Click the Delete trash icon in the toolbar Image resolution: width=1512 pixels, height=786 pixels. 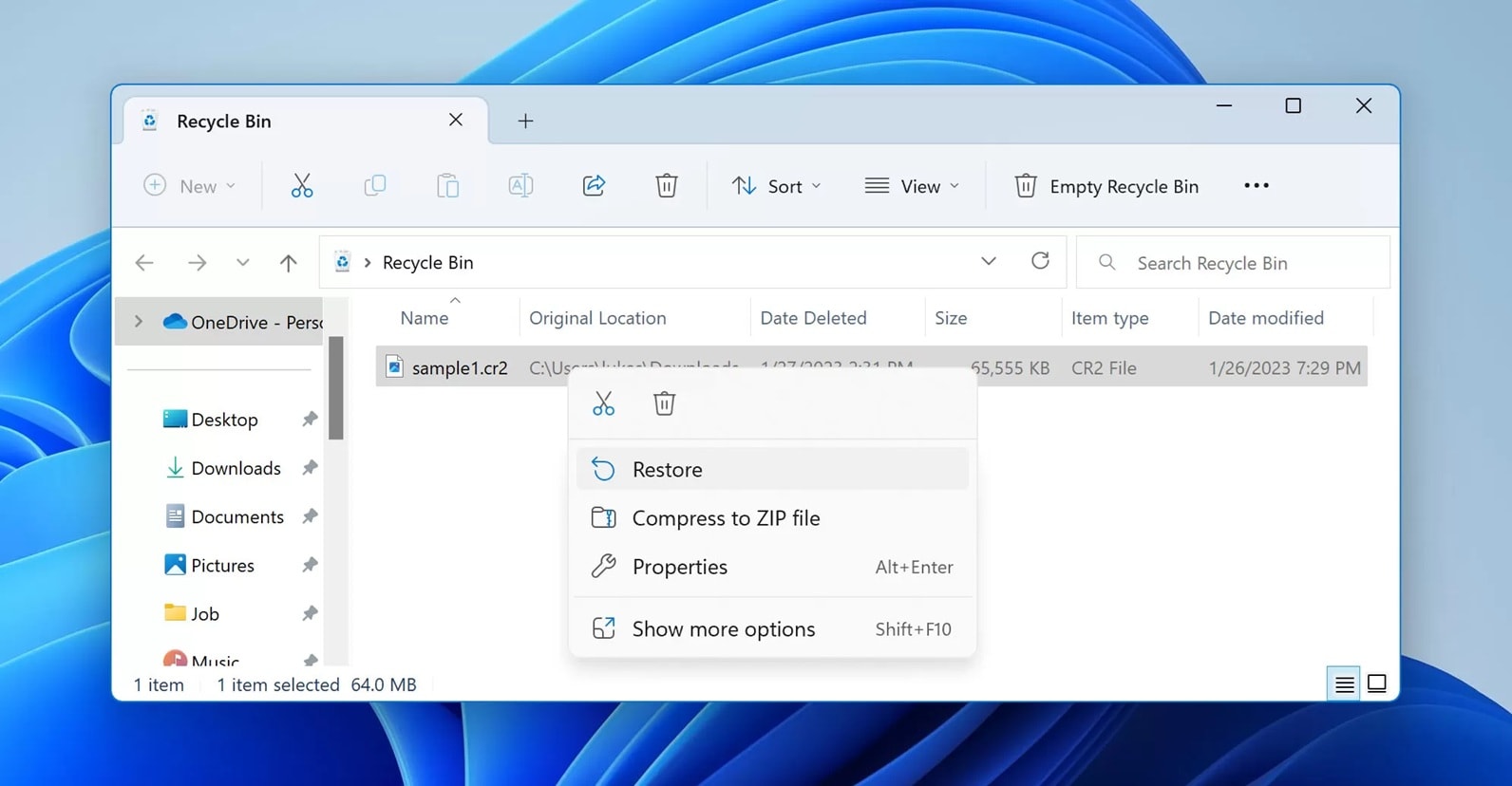[667, 186]
